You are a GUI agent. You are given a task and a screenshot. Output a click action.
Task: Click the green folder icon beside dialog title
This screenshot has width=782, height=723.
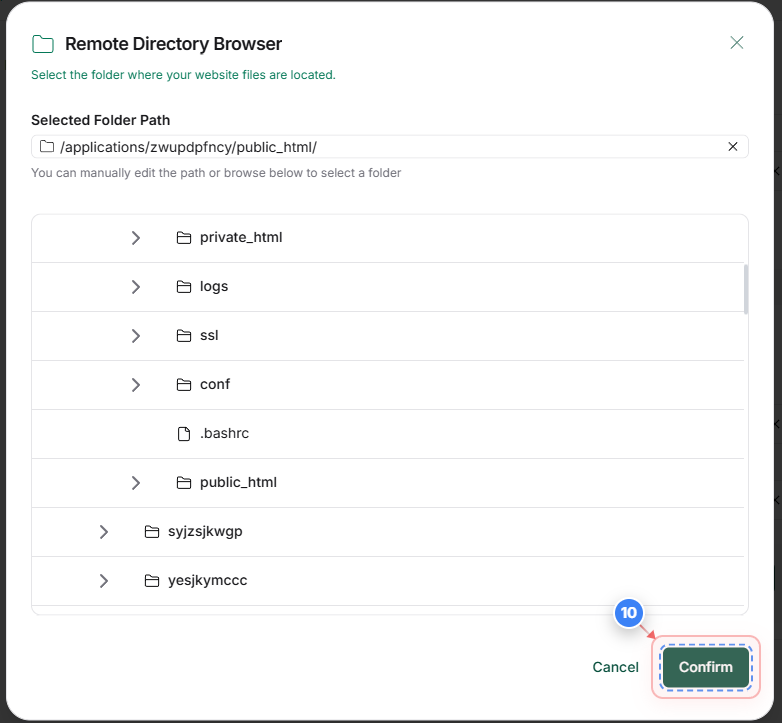[x=43, y=44]
